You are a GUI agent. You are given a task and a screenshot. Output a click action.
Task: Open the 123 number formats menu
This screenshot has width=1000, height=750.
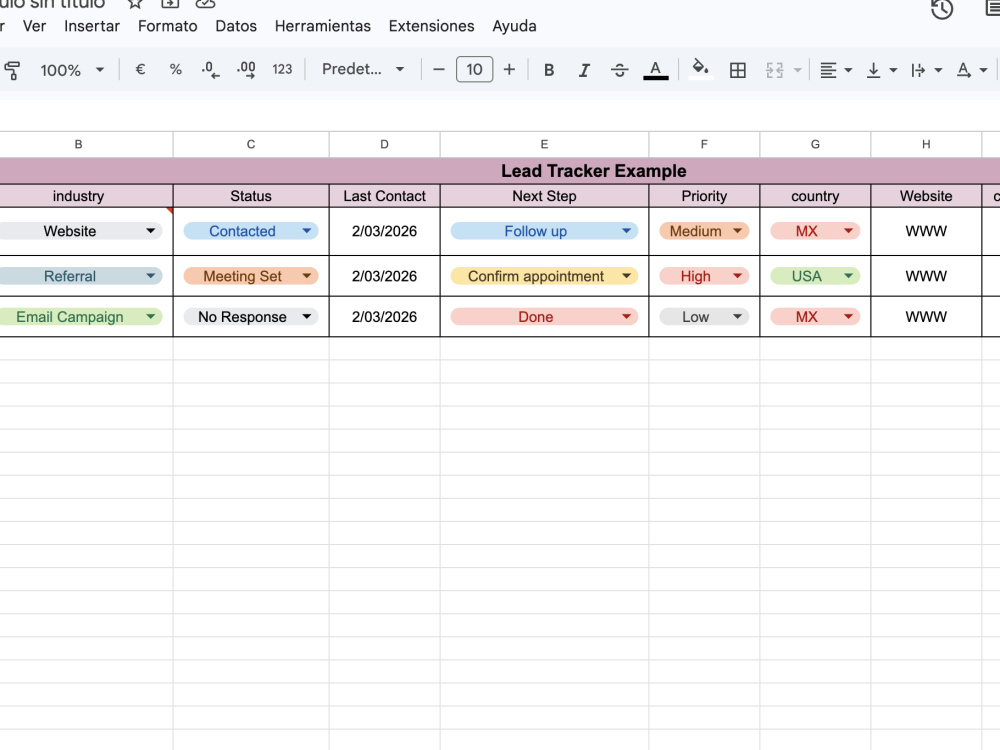coord(282,70)
